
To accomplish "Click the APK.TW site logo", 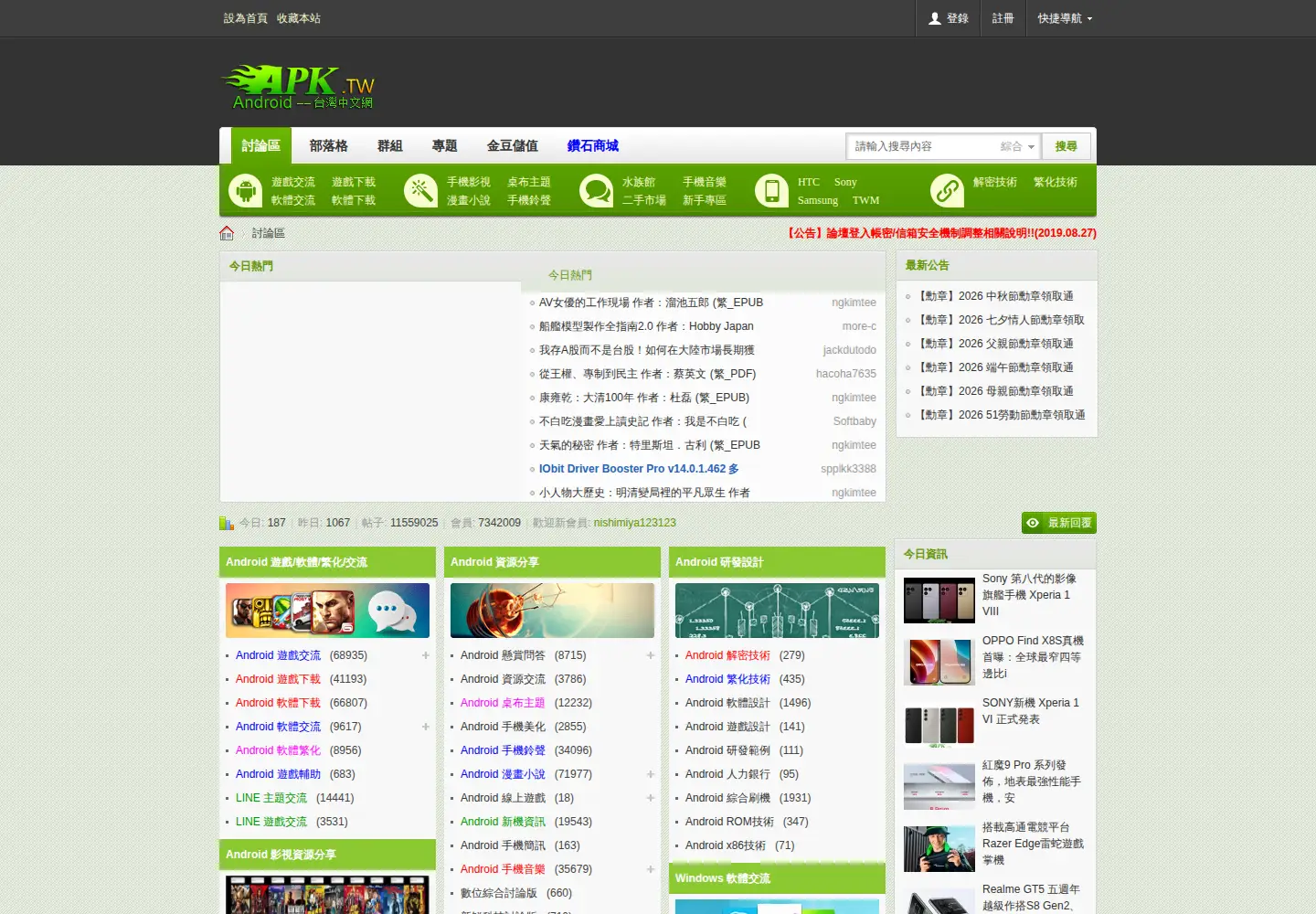I will pyautogui.click(x=298, y=87).
